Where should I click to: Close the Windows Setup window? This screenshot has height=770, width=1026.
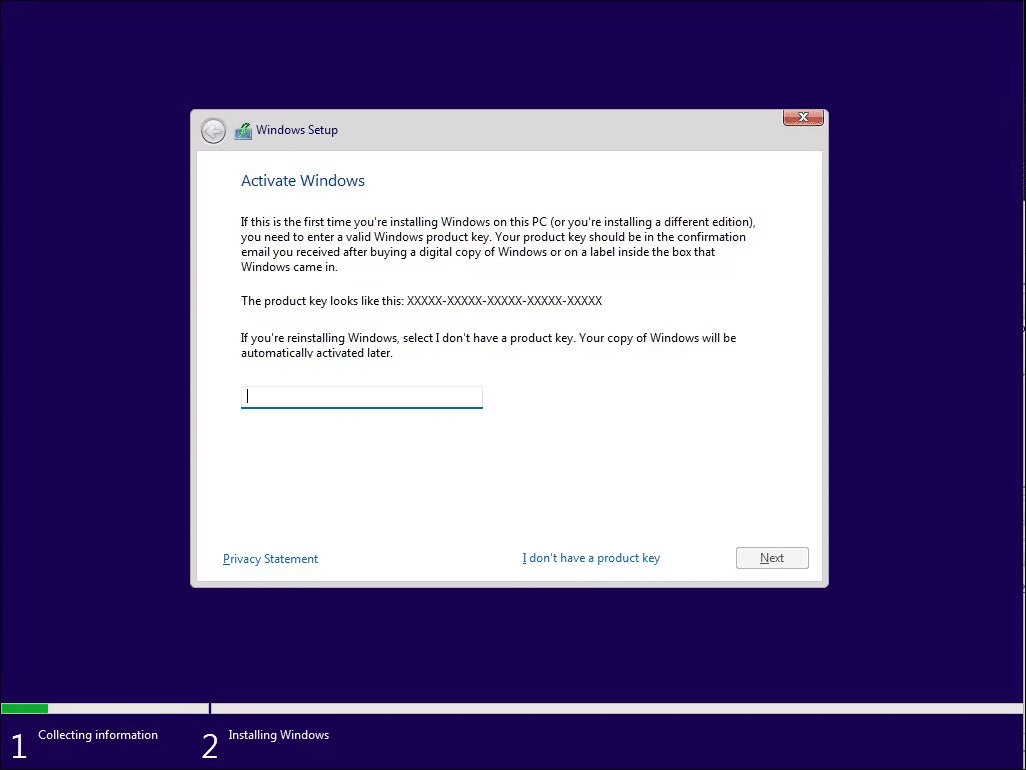[x=803, y=117]
